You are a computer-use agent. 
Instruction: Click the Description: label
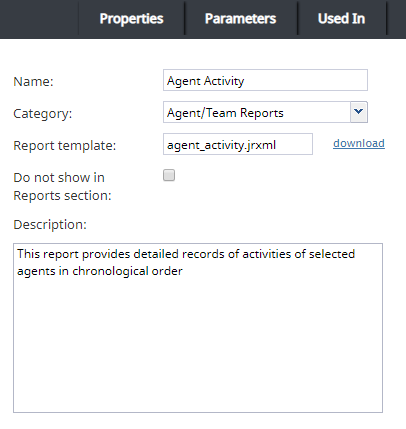tap(50, 225)
